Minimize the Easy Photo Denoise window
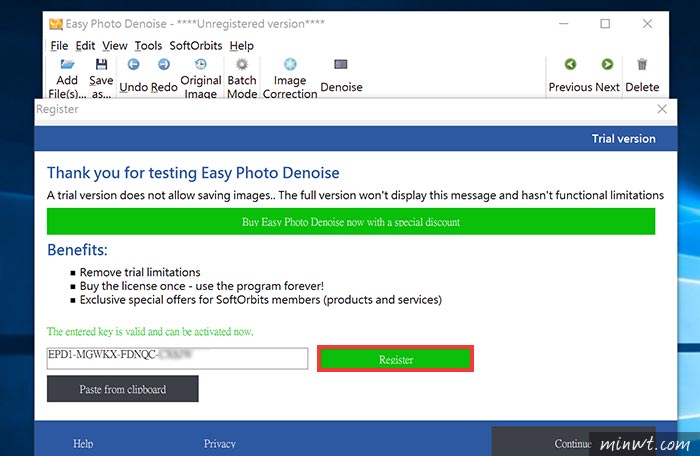This screenshot has height=456, width=700. point(564,24)
